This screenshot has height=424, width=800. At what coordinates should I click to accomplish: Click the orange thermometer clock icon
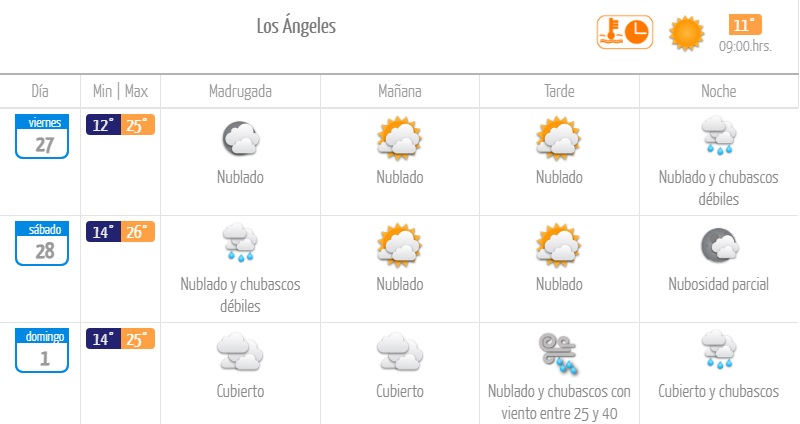pos(624,32)
